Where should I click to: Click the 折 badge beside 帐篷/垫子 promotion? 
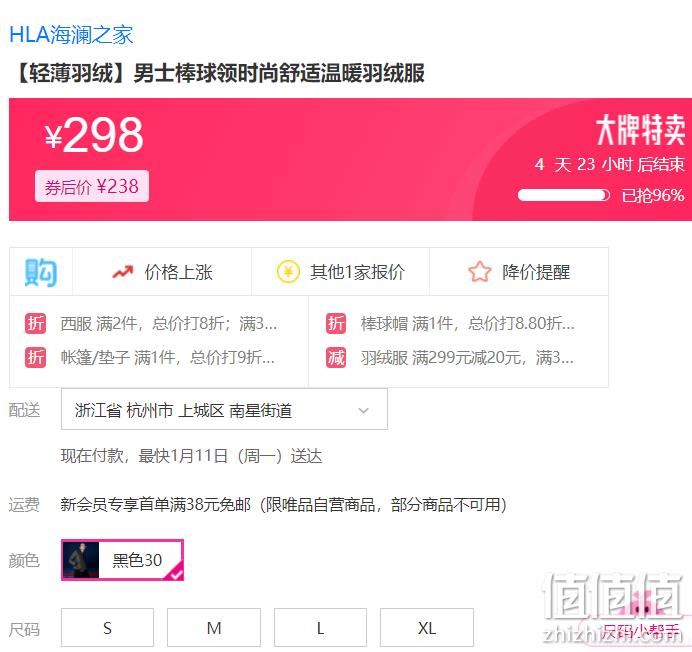click(x=35, y=357)
